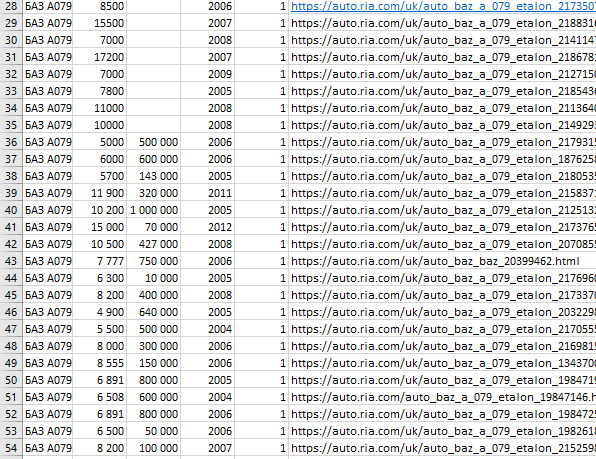Select the empty mileage cell in row 32

coord(154,74)
